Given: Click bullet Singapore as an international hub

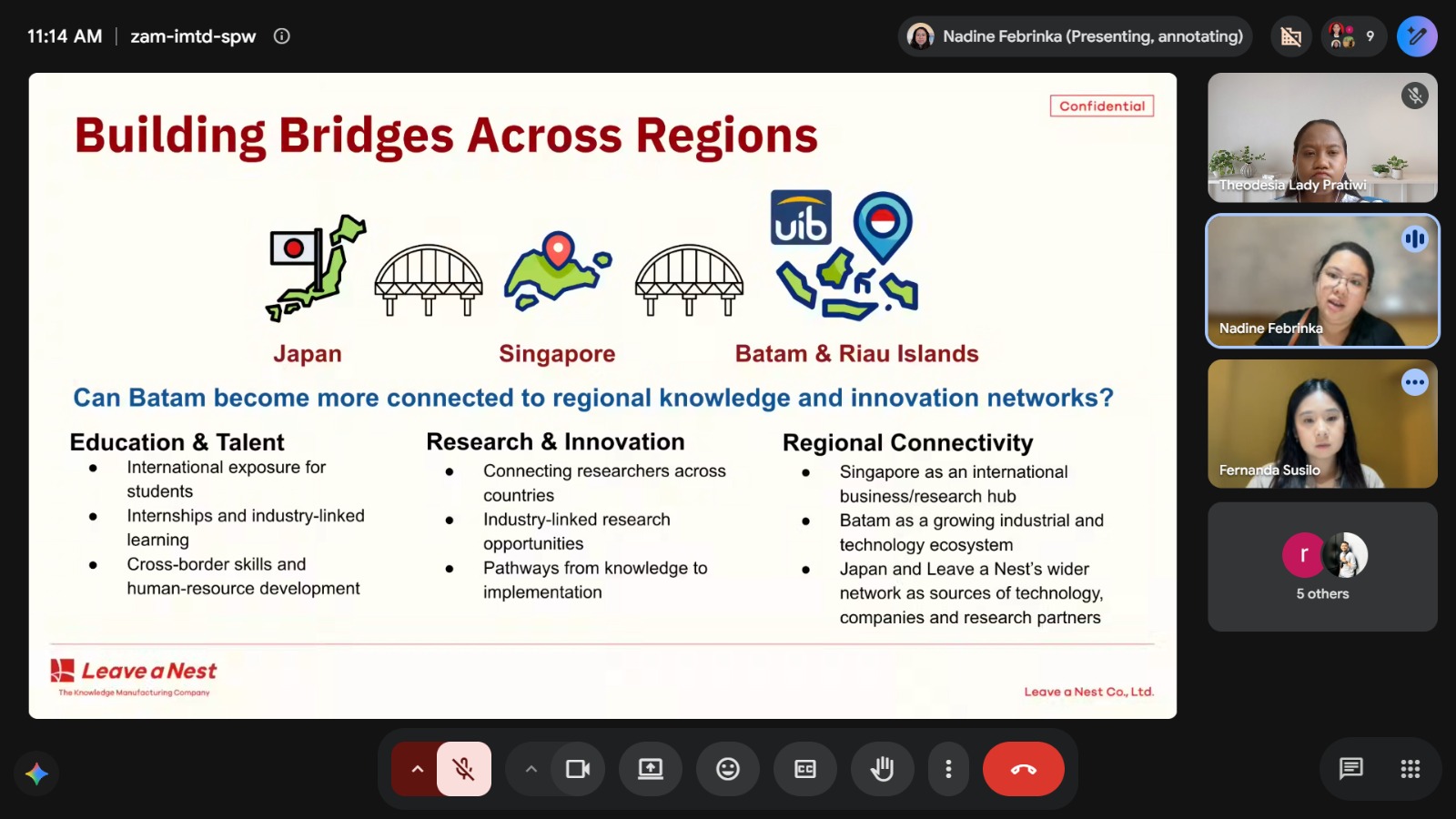Looking at the screenshot, I should pos(954,484).
